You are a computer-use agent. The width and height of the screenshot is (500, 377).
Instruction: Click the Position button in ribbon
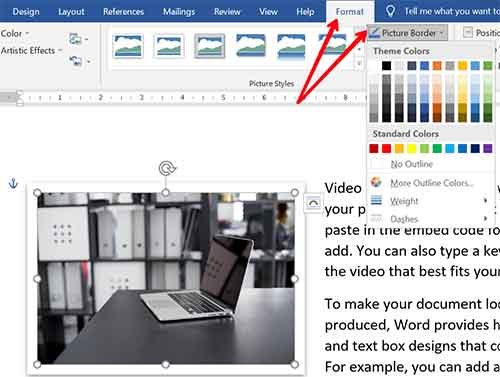click(x=482, y=33)
